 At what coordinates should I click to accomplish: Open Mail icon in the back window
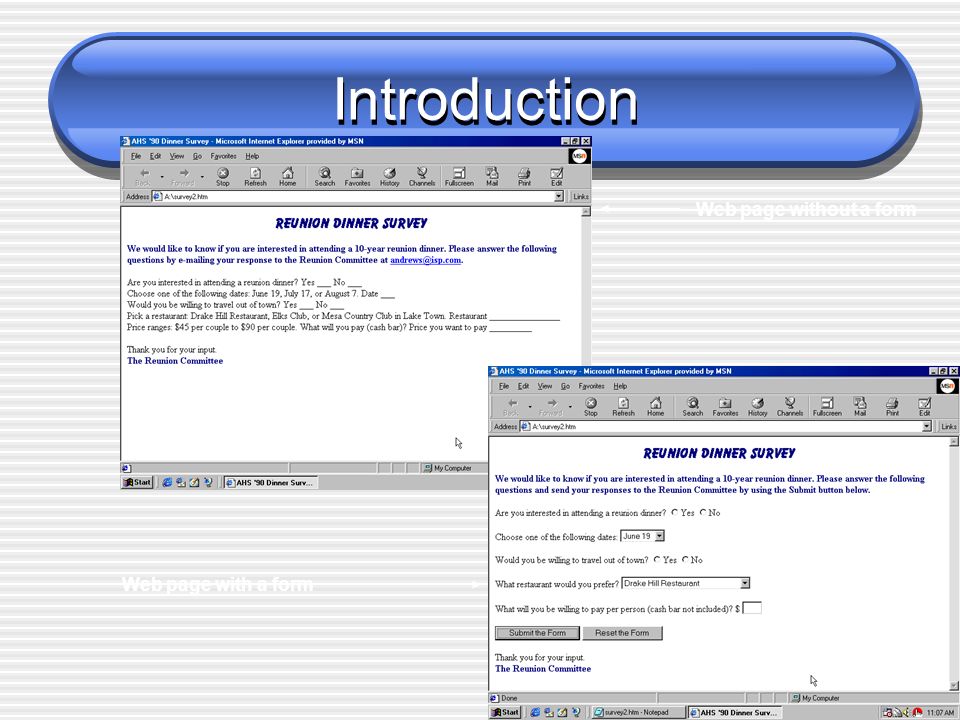[x=492, y=177]
